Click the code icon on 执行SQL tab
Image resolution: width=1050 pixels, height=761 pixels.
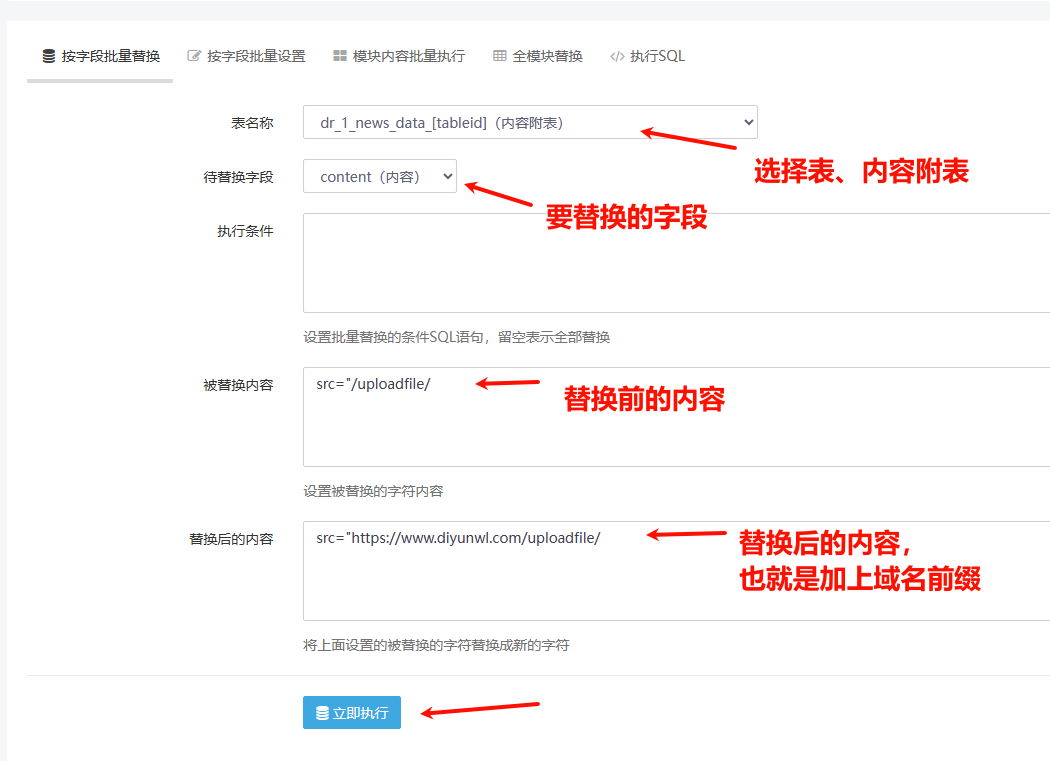(x=617, y=56)
